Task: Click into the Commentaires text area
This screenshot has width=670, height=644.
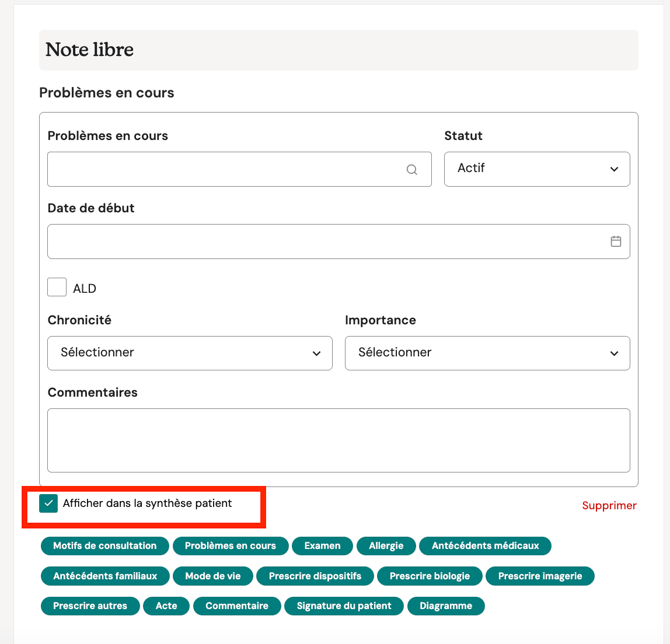Action: pos(338,440)
